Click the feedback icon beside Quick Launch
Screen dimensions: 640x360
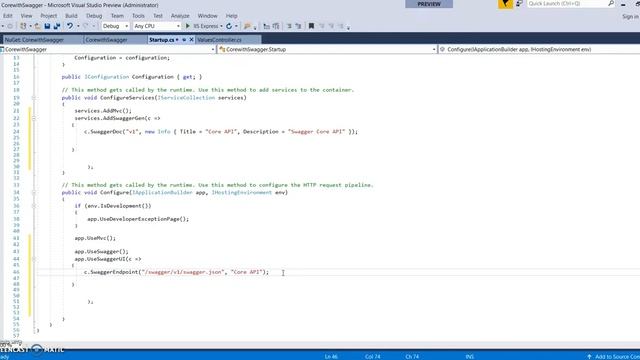[x=519, y=4]
